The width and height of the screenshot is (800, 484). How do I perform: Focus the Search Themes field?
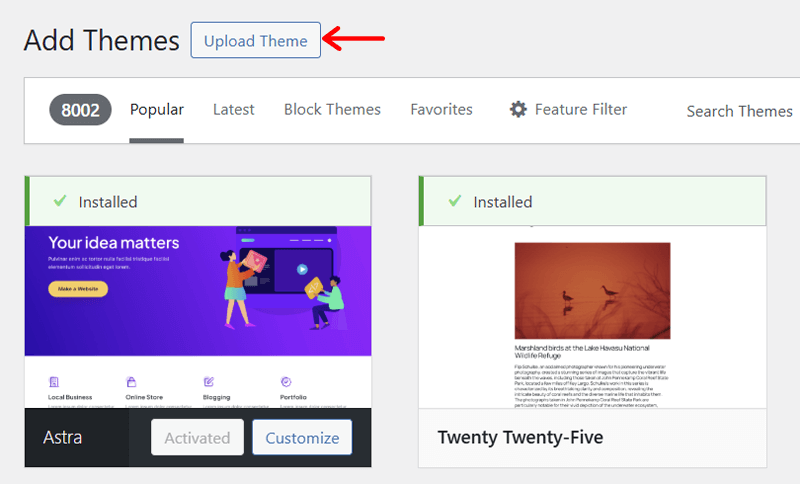click(x=739, y=111)
